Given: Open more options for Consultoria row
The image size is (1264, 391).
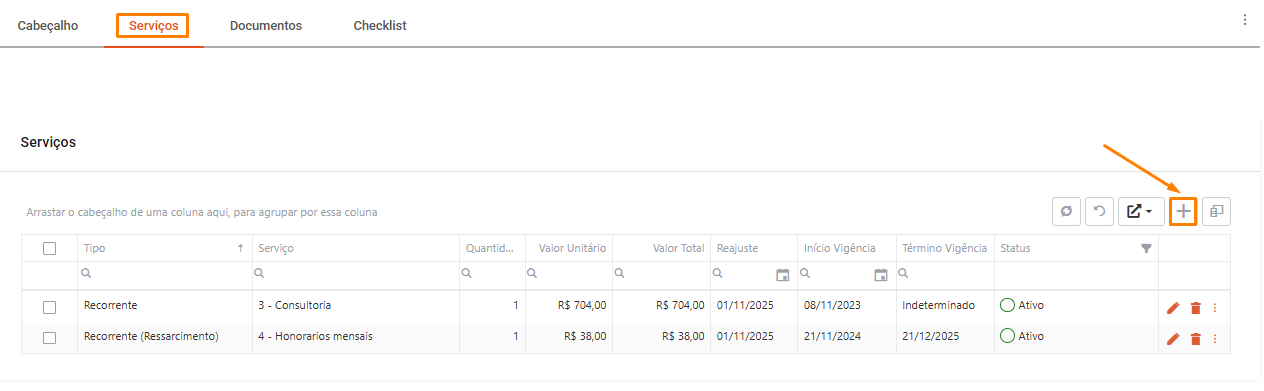Looking at the screenshot, I should pos(1215,309).
